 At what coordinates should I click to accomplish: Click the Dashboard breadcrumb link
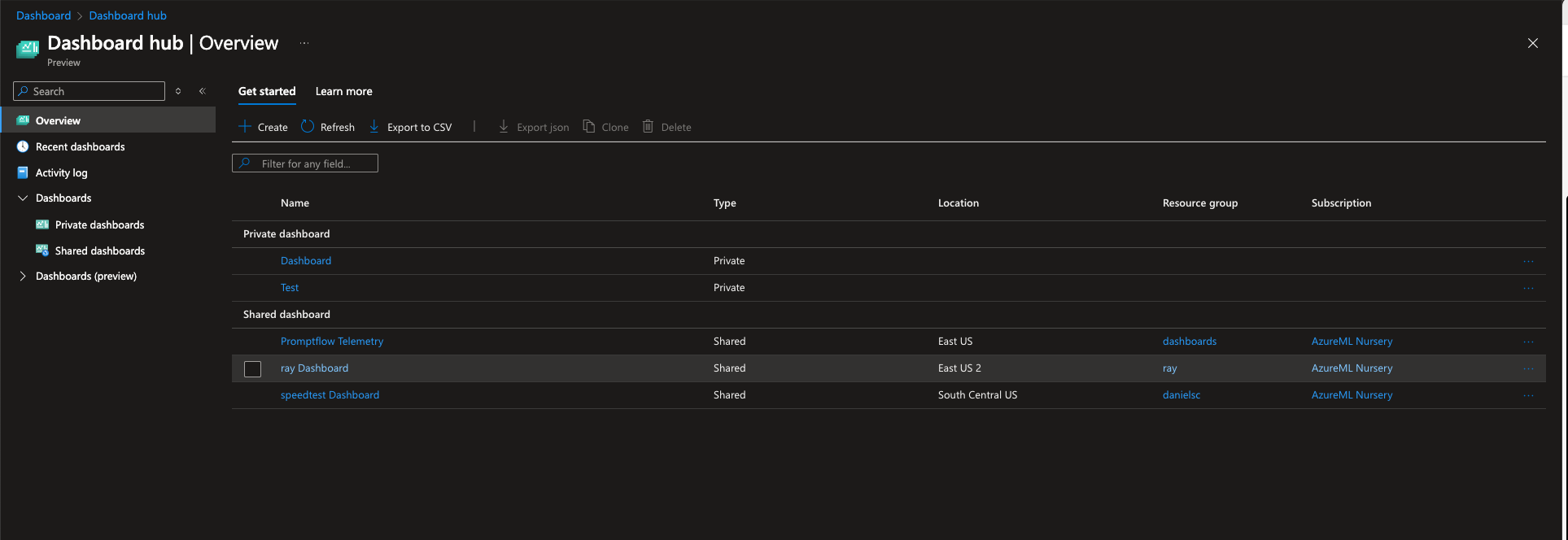tap(43, 15)
